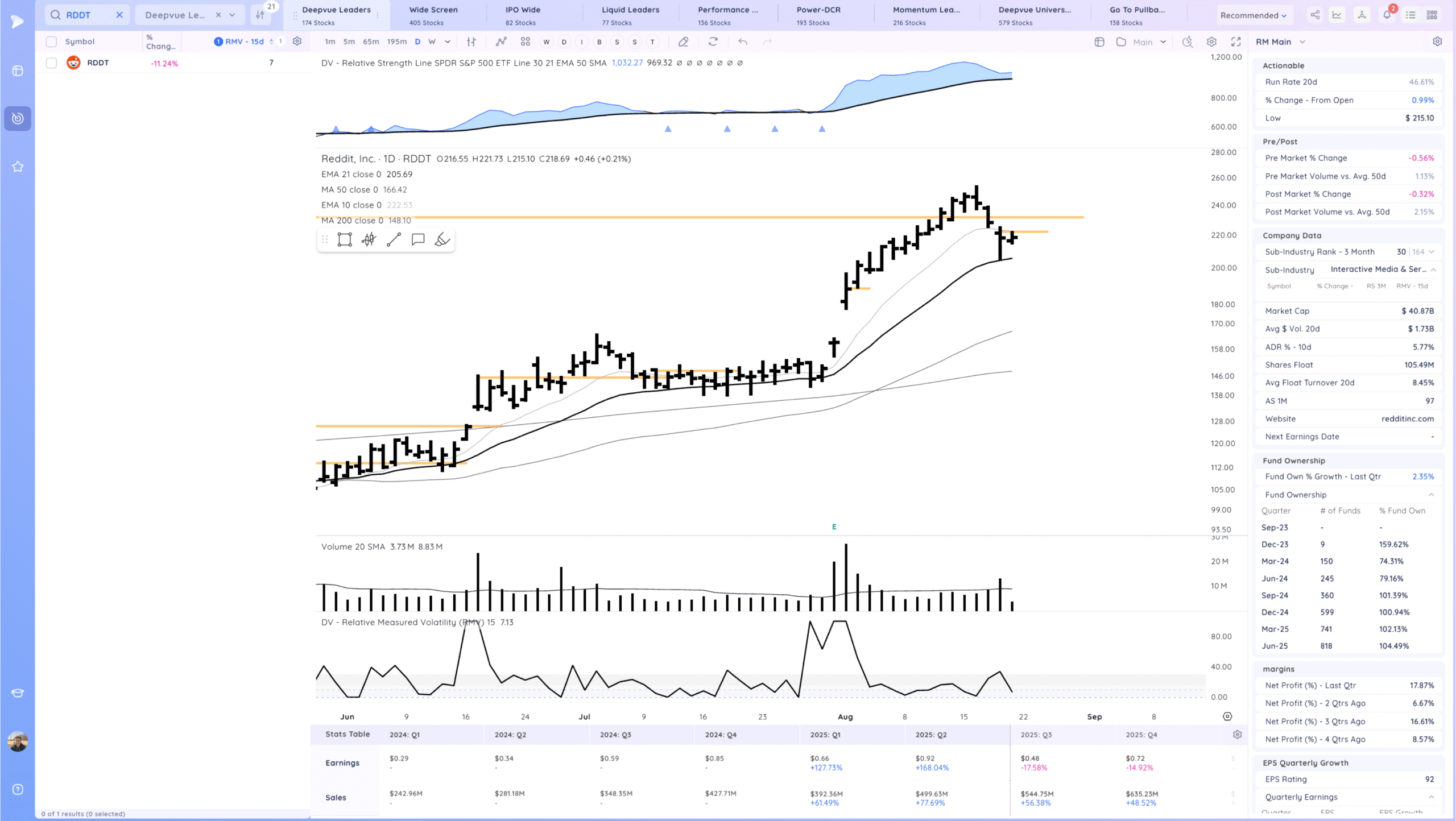The height and width of the screenshot is (821, 1456).
Task: Collapse the Quarterly Earnings section
Action: point(1432,797)
